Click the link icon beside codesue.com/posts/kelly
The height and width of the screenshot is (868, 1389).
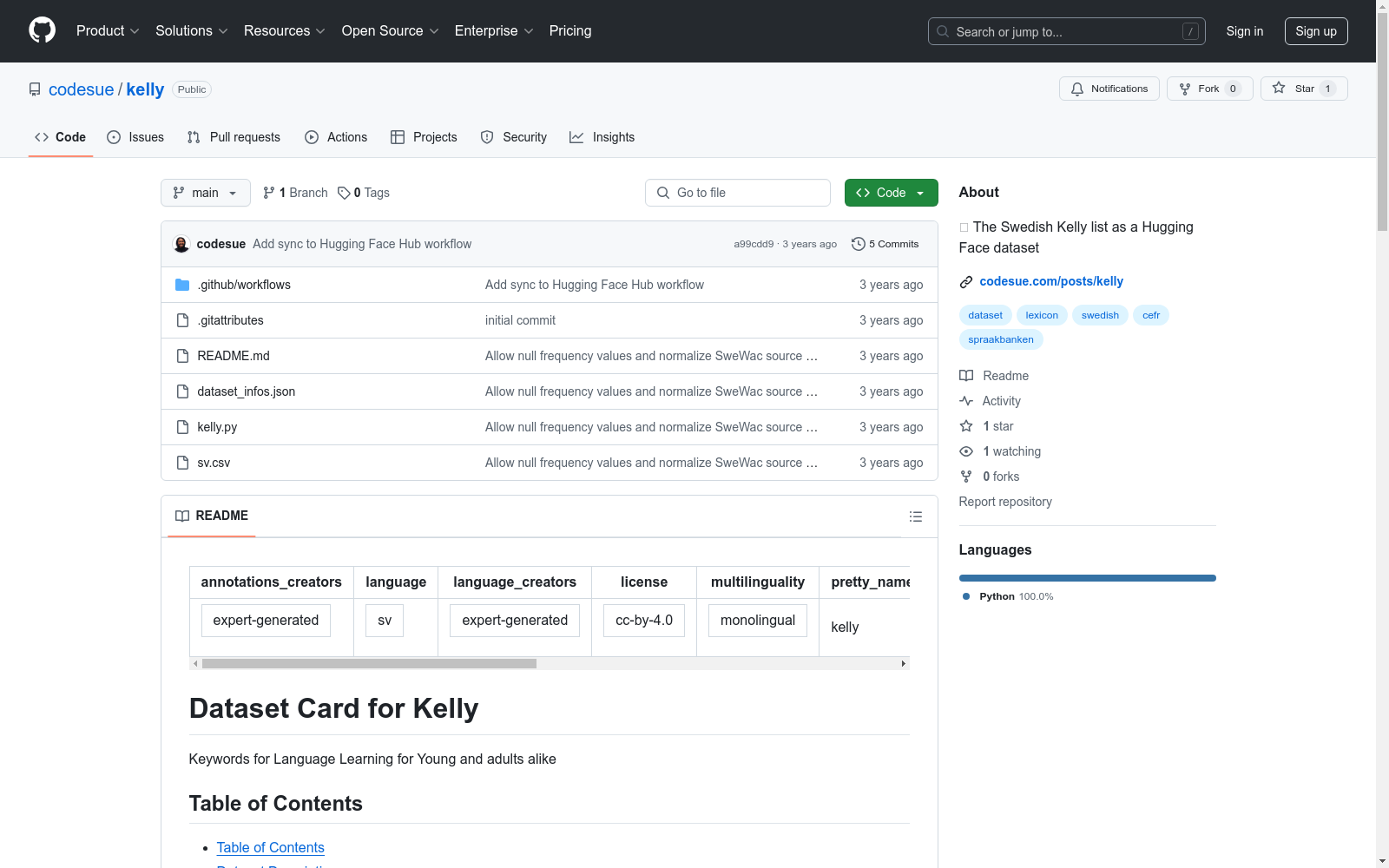tap(966, 282)
